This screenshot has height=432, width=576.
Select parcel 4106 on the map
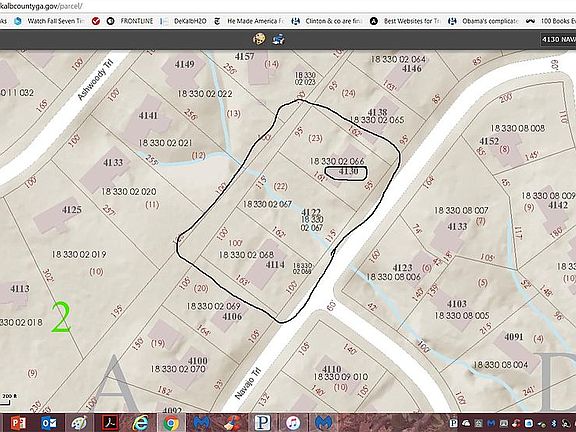click(232, 316)
